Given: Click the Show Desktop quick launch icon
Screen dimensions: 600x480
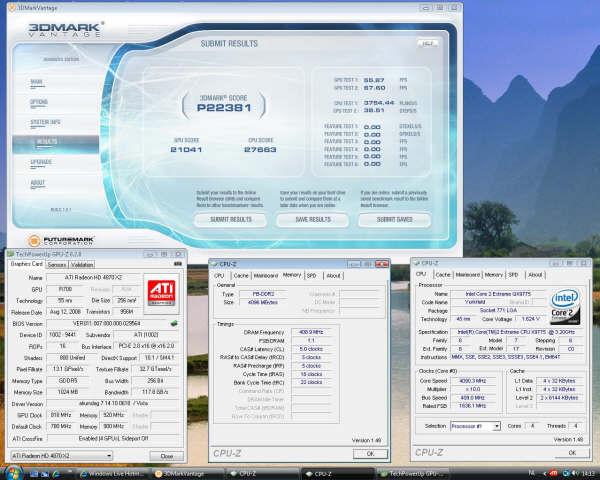Looking at the screenshot, I should click(34, 474).
